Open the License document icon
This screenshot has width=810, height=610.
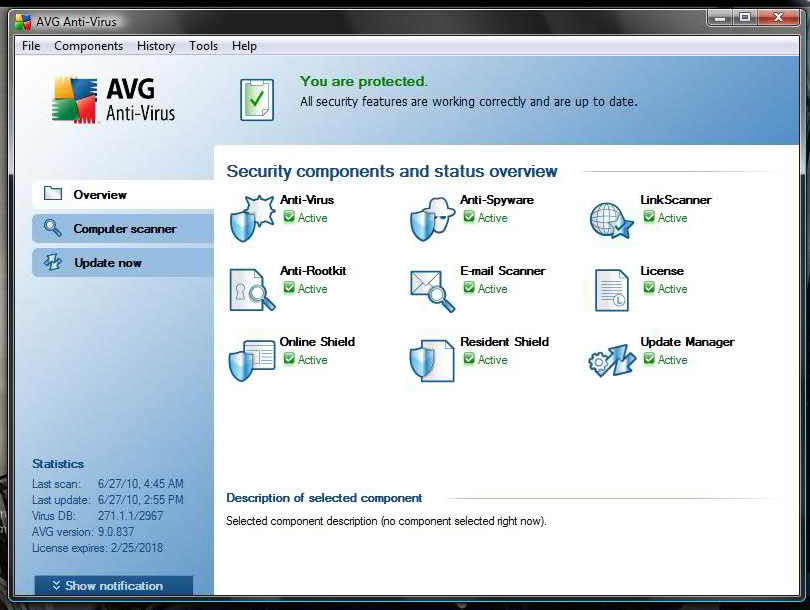(612, 290)
